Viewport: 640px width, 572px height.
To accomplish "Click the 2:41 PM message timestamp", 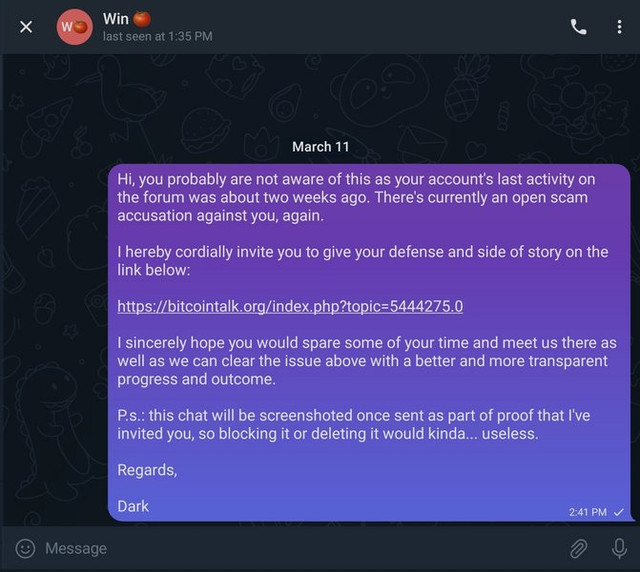I will 588,512.
